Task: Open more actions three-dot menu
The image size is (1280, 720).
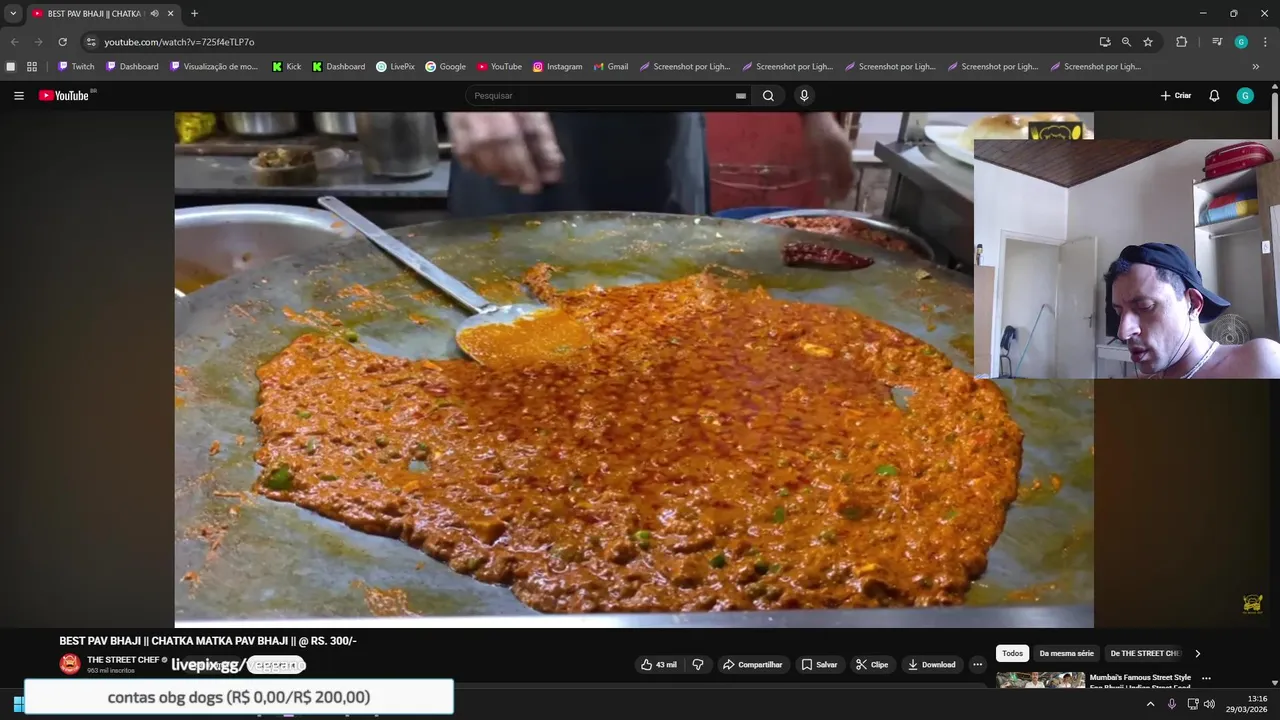Action: 978,665
